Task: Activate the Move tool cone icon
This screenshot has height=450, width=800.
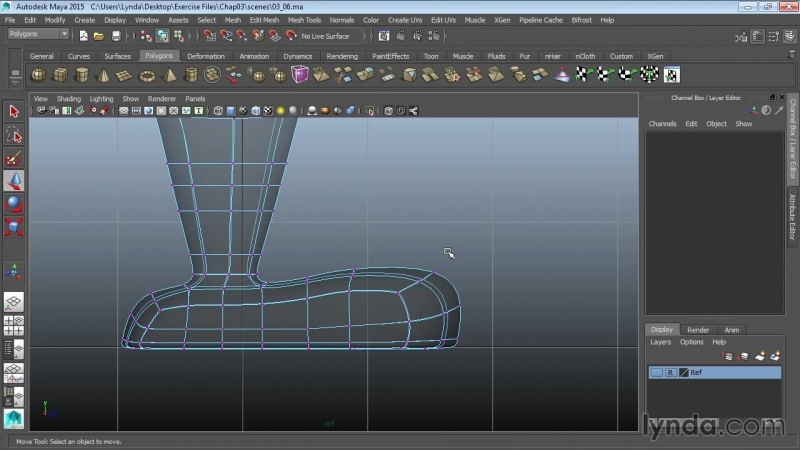Action: click(14, 181)
